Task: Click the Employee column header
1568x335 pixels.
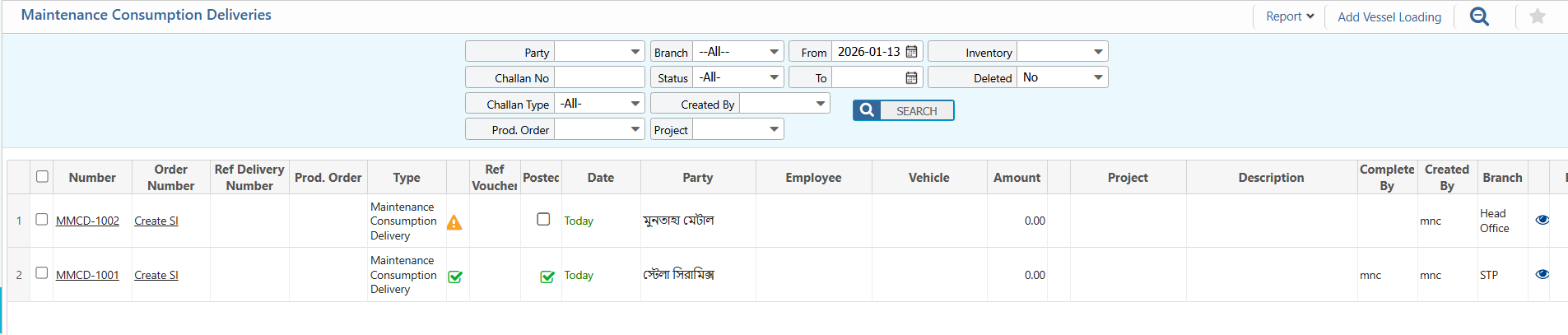Action: pos(813,177)
